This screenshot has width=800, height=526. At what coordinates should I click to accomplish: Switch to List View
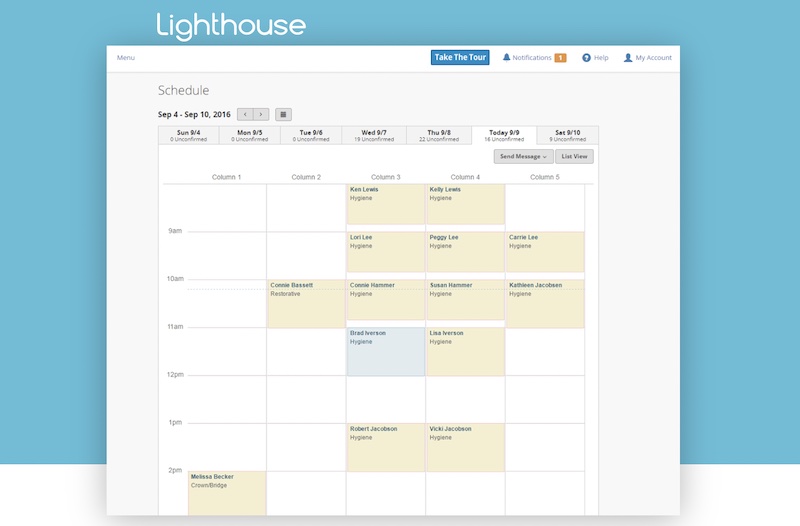574,156
